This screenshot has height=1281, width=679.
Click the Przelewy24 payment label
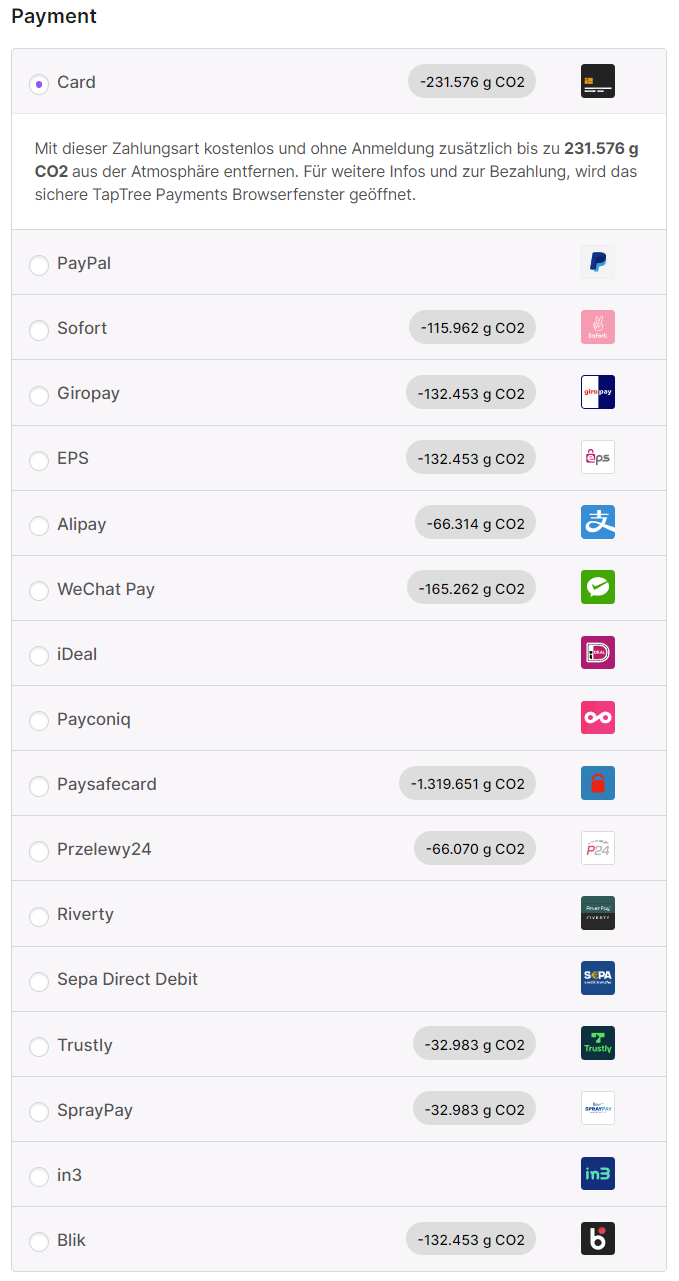(104, 849)
